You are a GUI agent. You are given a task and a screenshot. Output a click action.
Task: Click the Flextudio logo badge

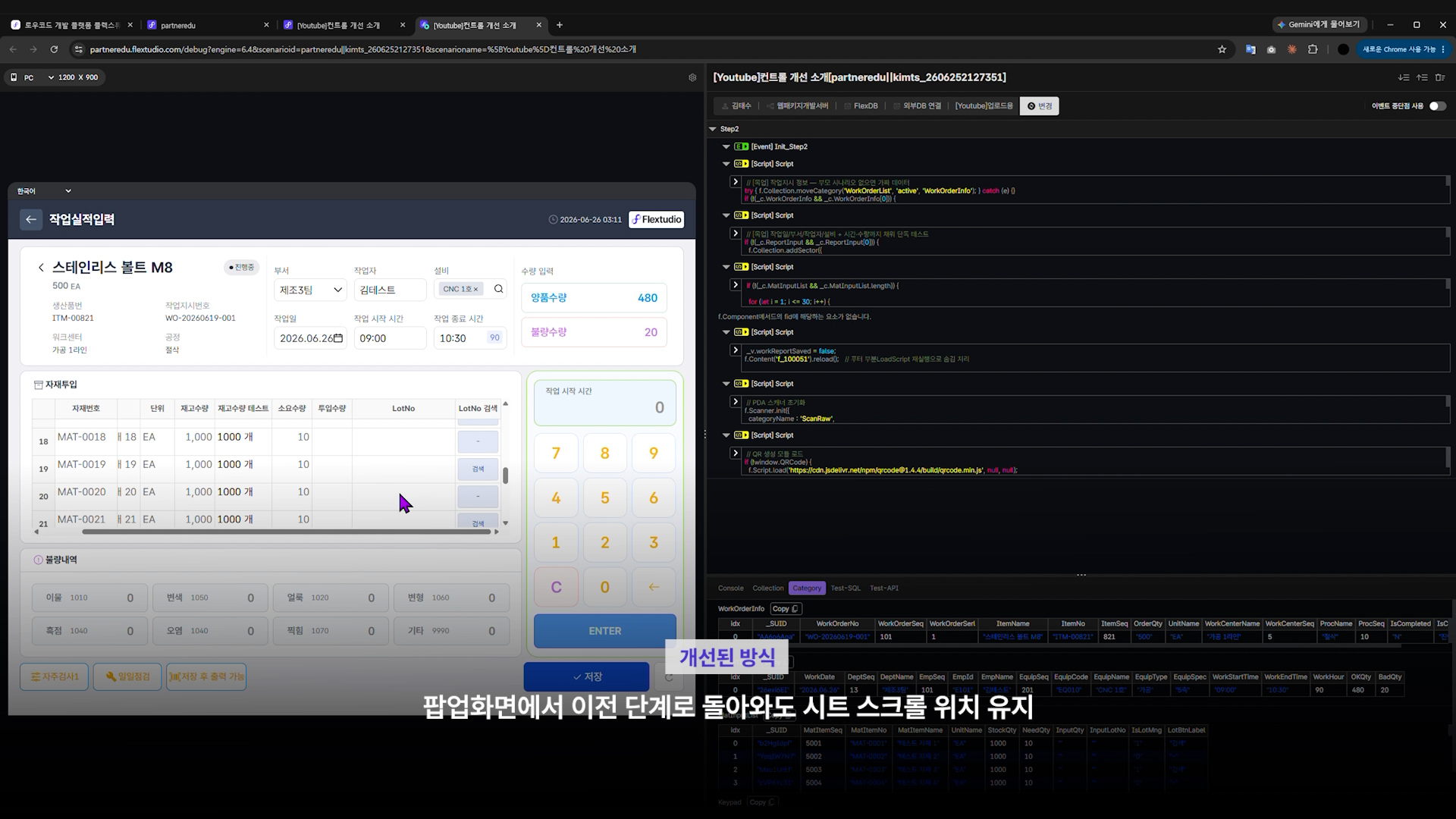tap(656, 220)
